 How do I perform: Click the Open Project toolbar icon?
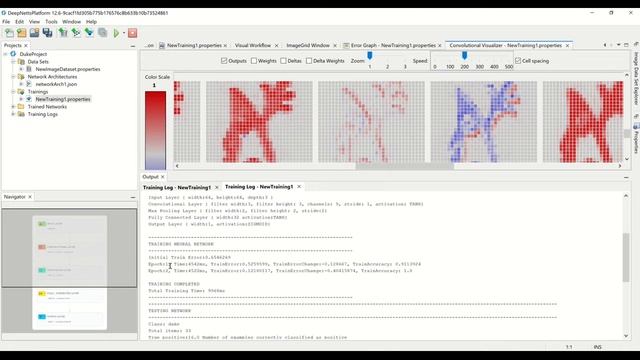(x=22, y=33)
